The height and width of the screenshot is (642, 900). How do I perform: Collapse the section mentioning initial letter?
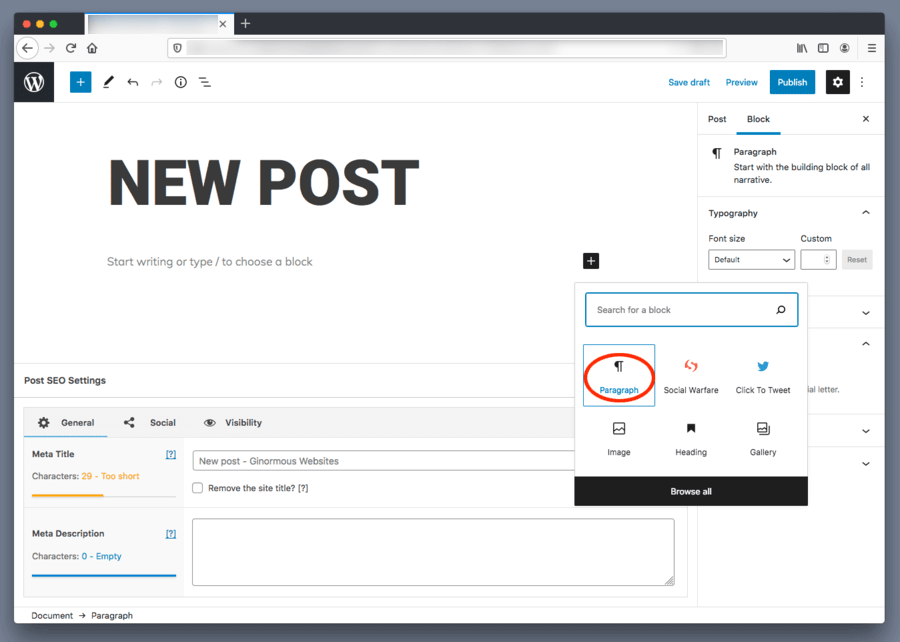click(866, 344)
